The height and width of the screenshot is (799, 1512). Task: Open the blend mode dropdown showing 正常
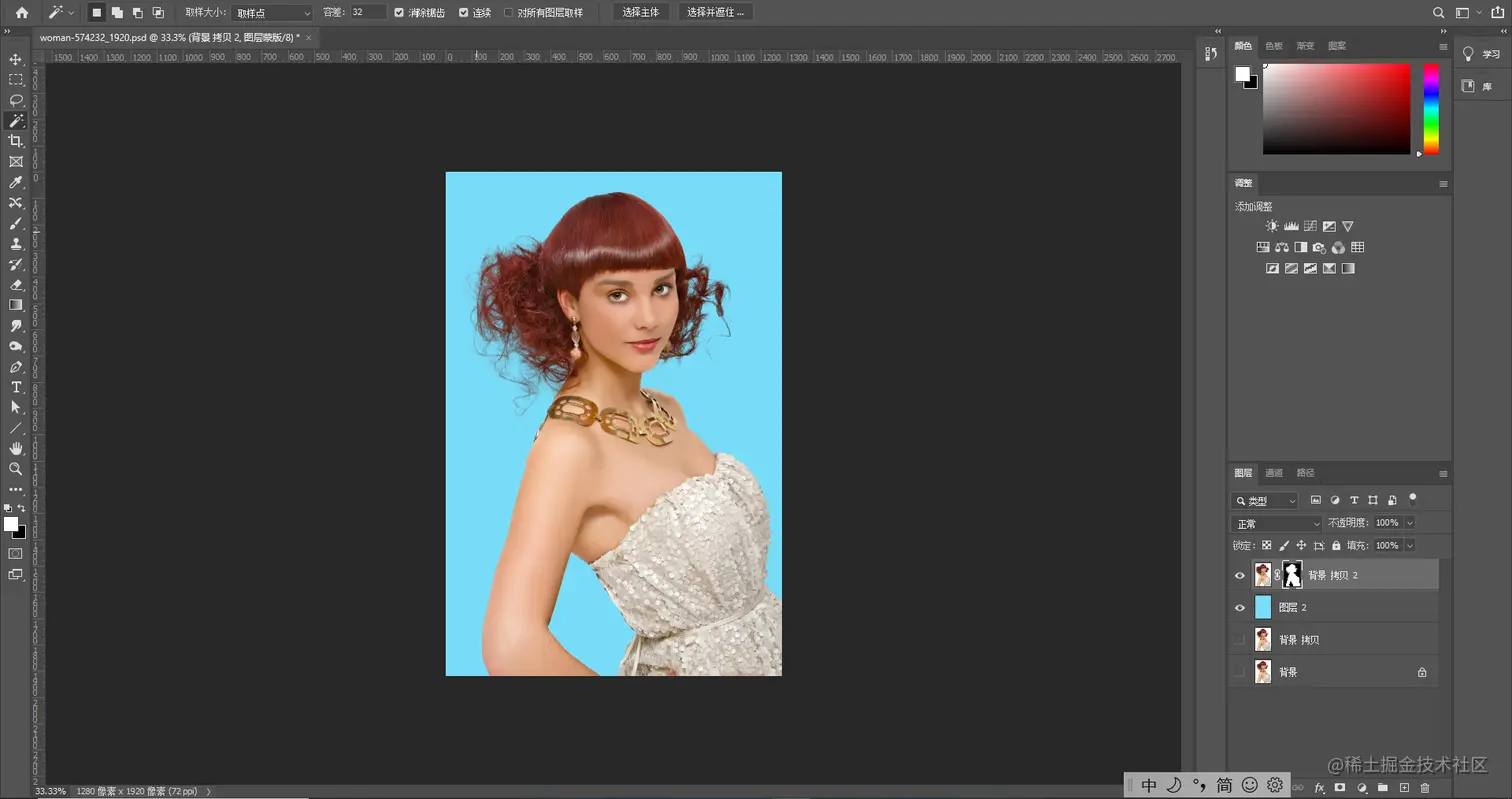click(1275, 522)
